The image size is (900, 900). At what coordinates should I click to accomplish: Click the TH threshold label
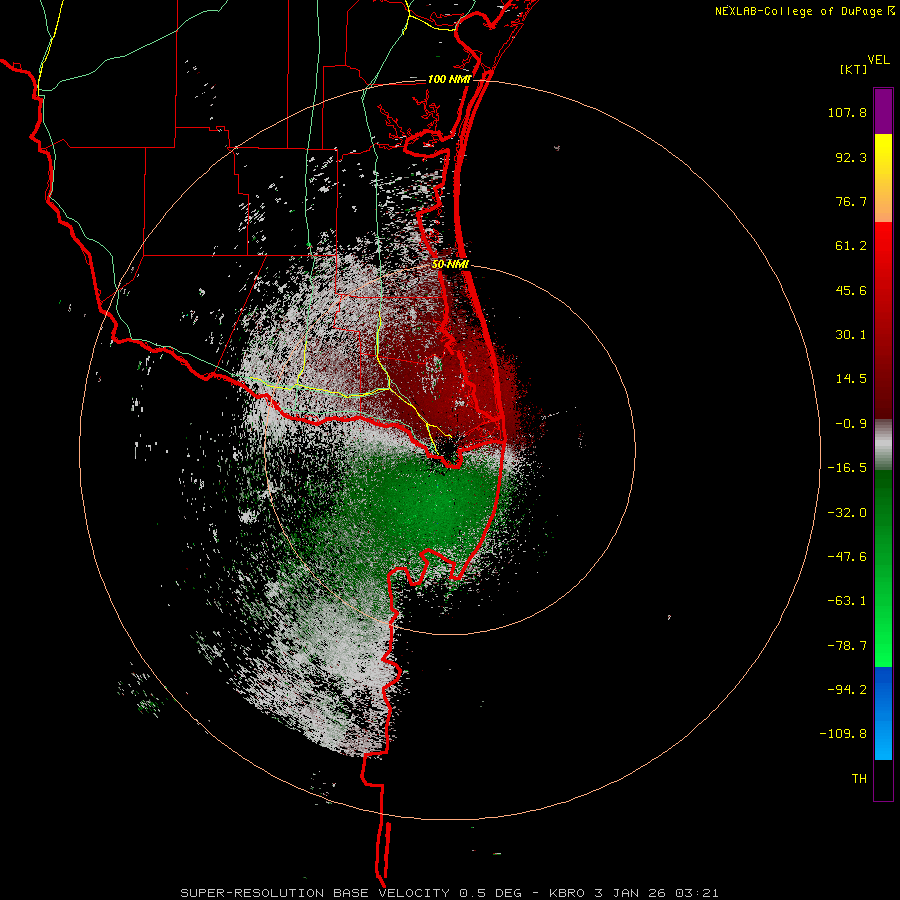point(859,779)
